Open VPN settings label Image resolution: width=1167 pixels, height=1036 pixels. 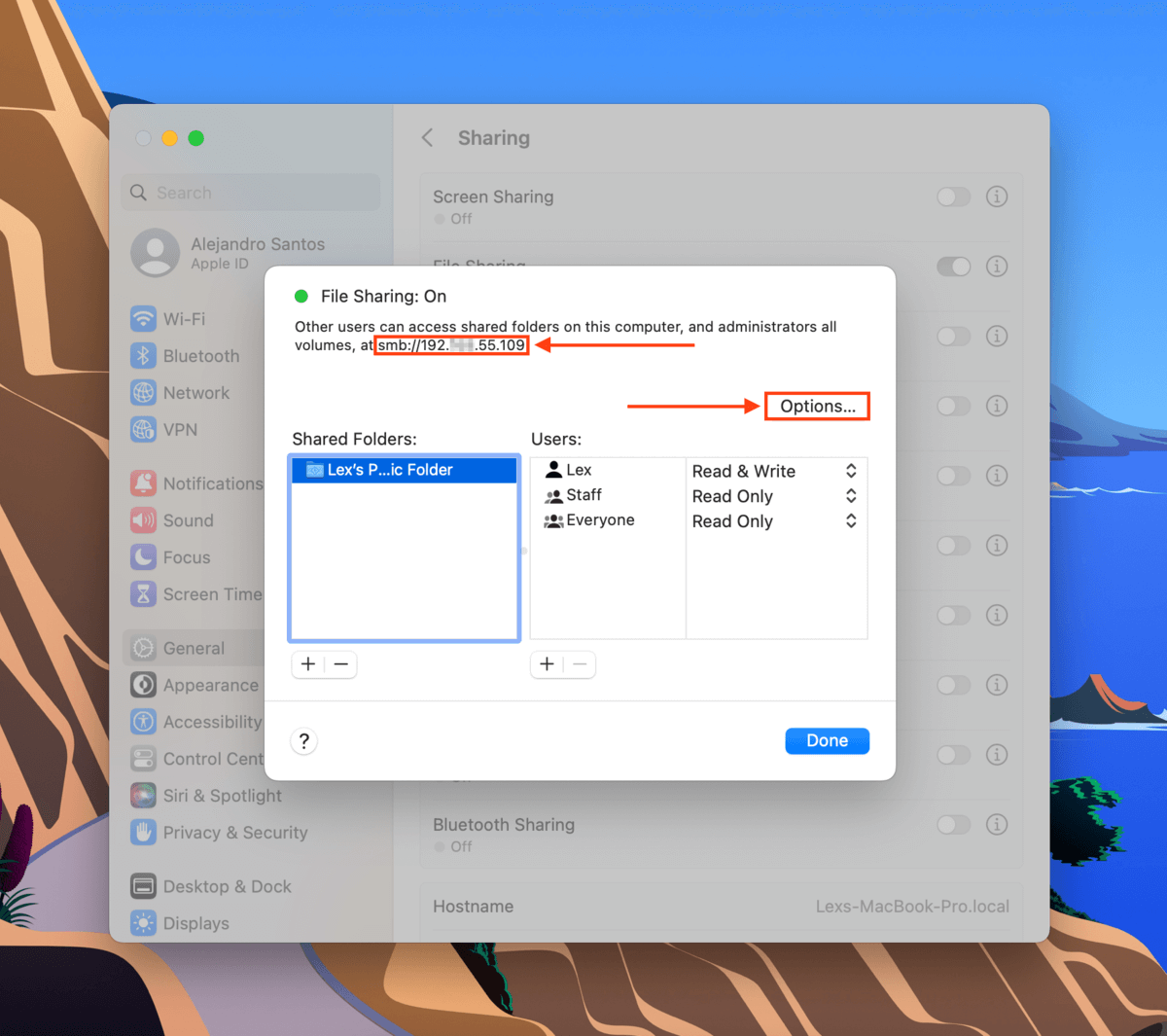click(180, 430)
